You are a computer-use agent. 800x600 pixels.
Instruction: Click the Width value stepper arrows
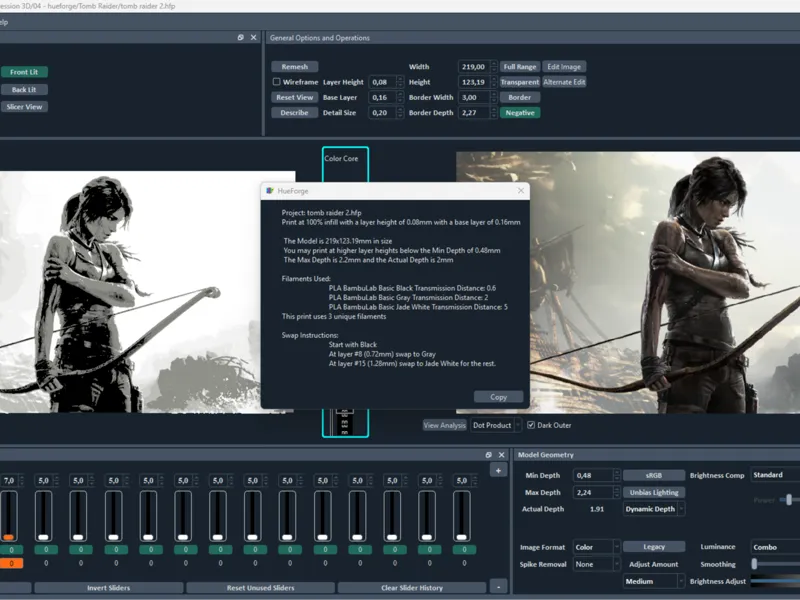tap(493, 67)
